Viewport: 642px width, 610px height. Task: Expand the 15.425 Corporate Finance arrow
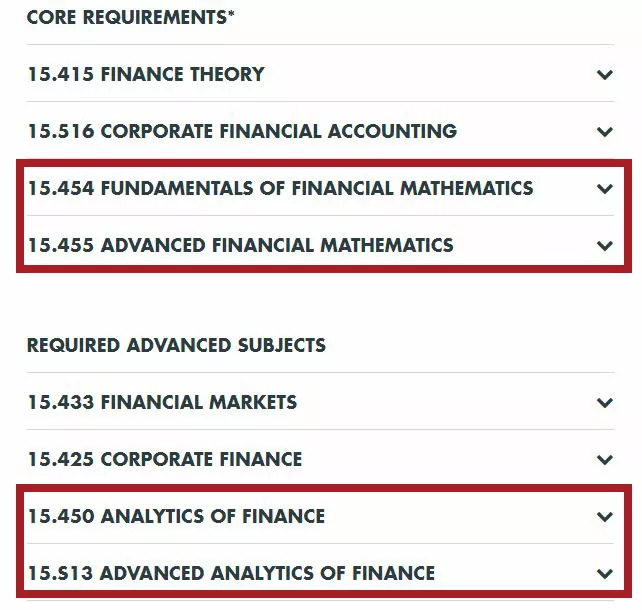[x=604, y=460]
